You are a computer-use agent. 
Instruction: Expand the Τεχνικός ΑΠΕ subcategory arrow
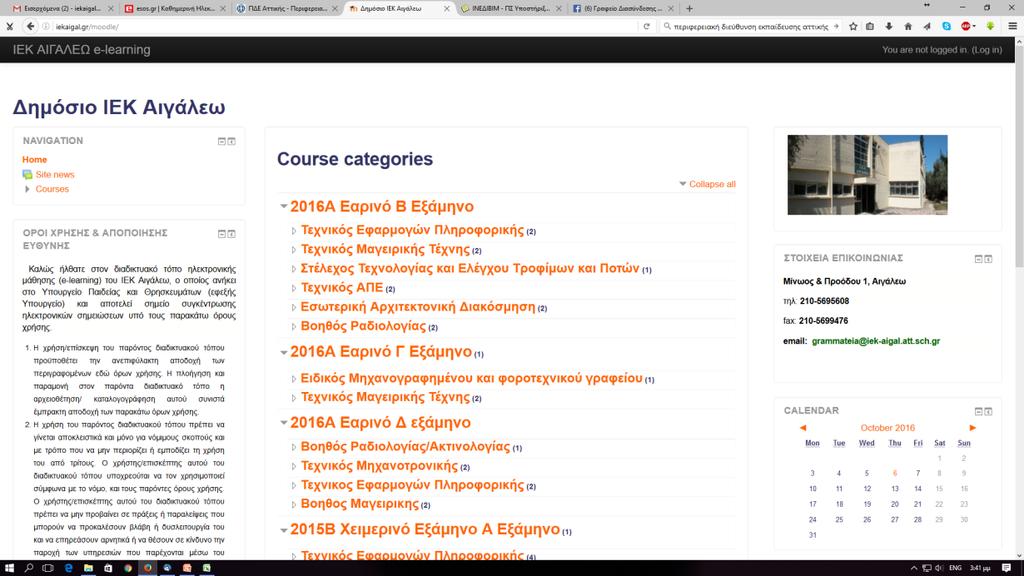tap(294, 288)
